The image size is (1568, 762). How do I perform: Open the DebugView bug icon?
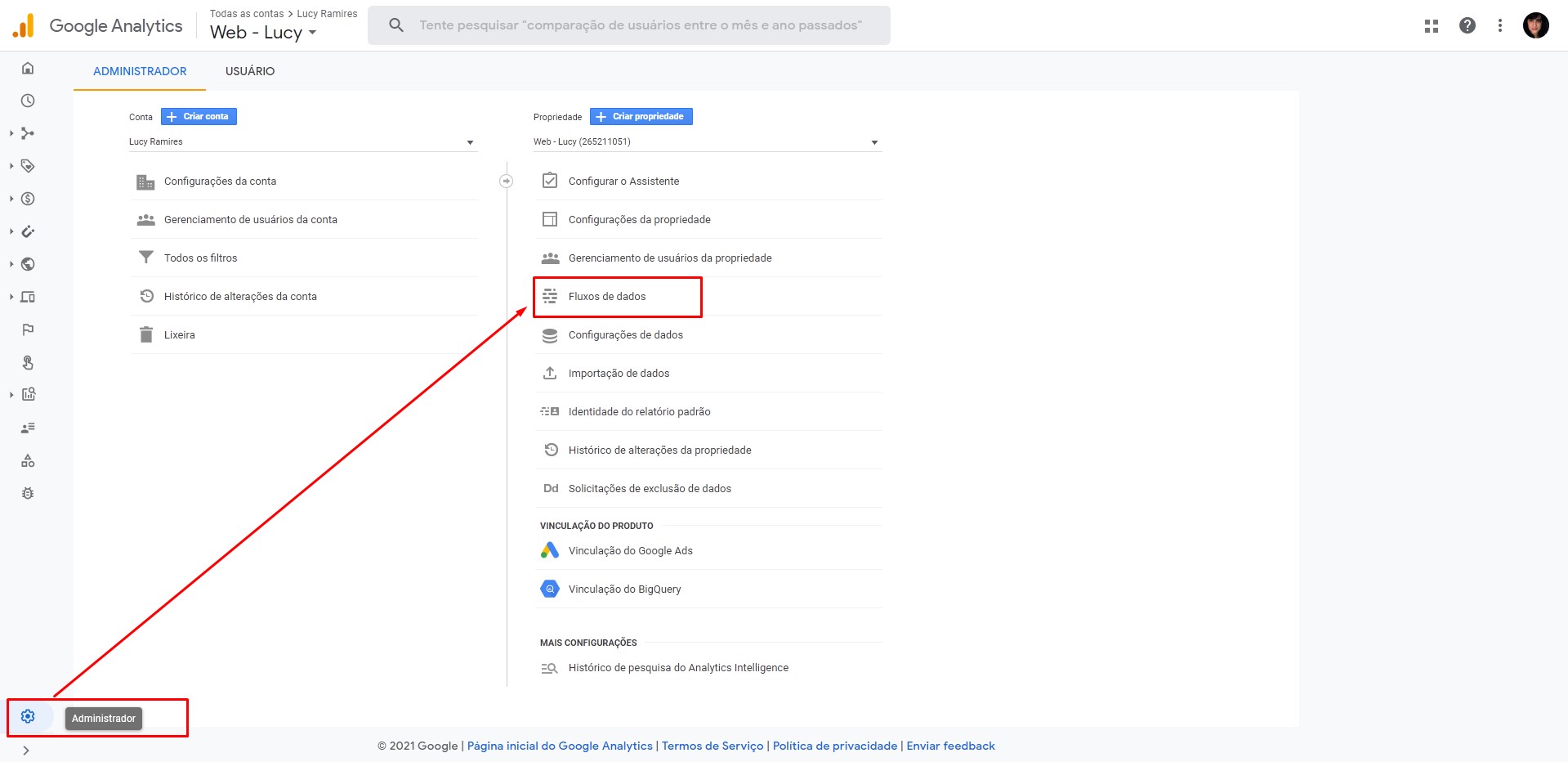(x=28, y=493)
